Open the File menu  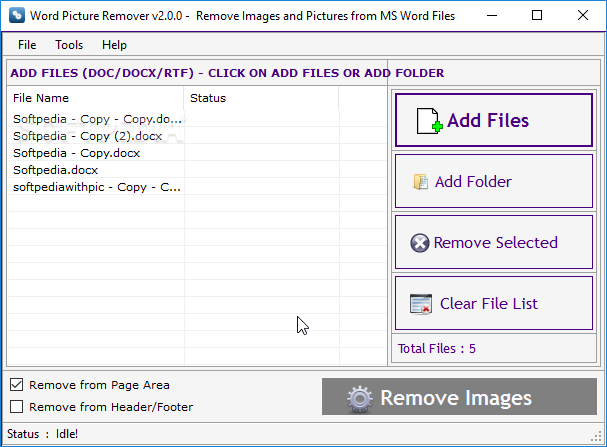click(x=27, y=45)
